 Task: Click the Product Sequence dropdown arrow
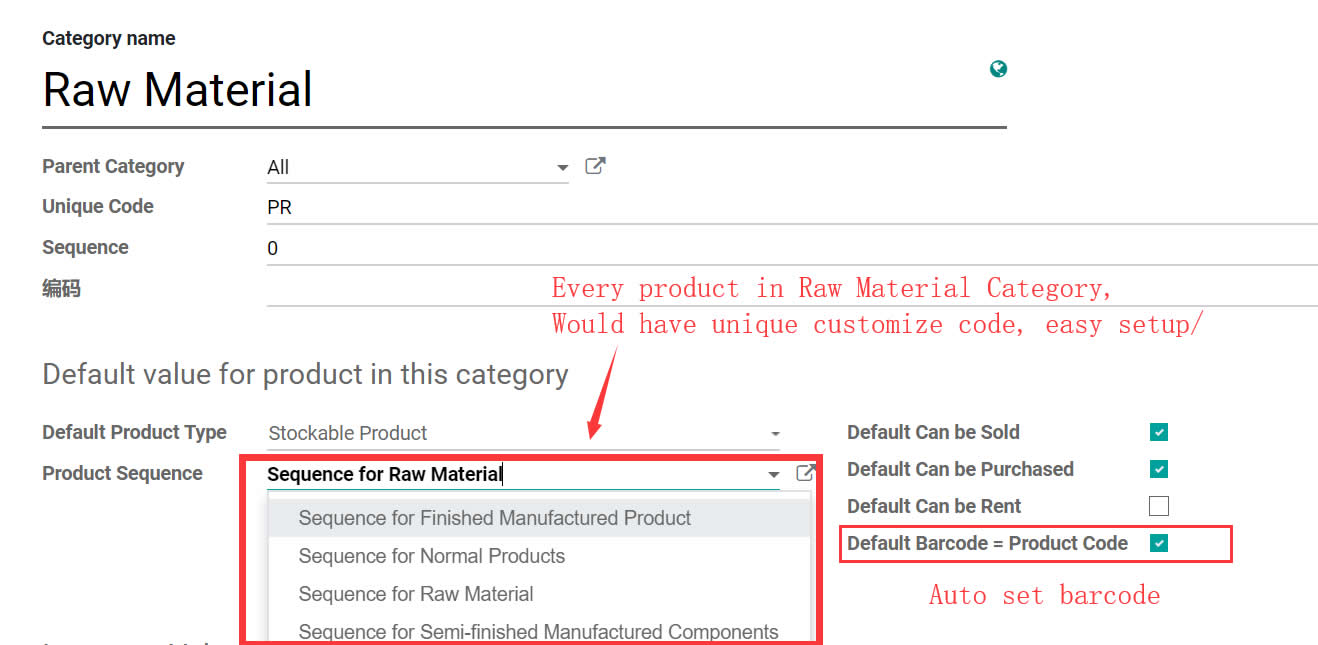click(773, 475)
